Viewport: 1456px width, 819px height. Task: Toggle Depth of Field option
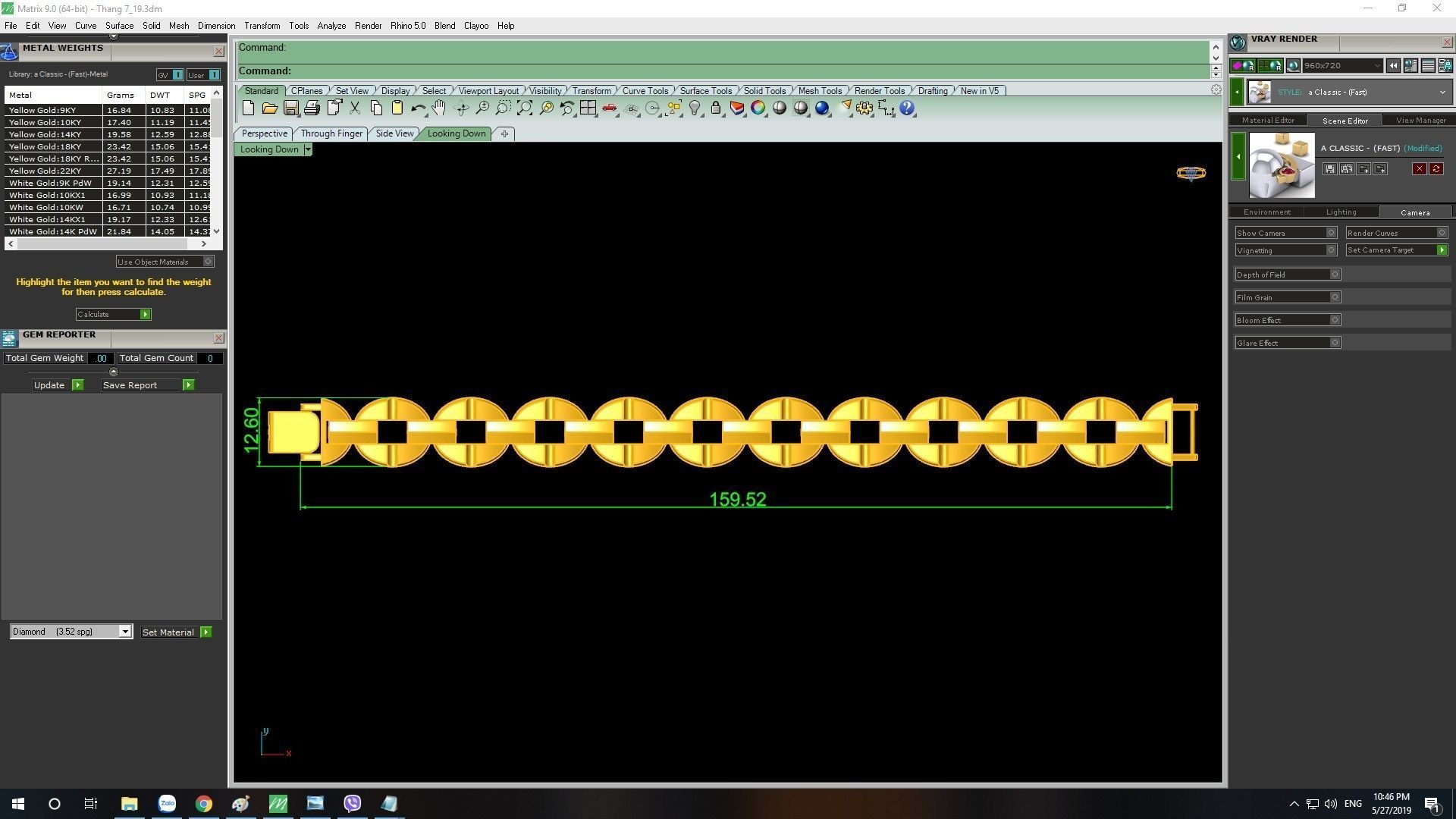pyautogui.click(x=1288, y=275)
